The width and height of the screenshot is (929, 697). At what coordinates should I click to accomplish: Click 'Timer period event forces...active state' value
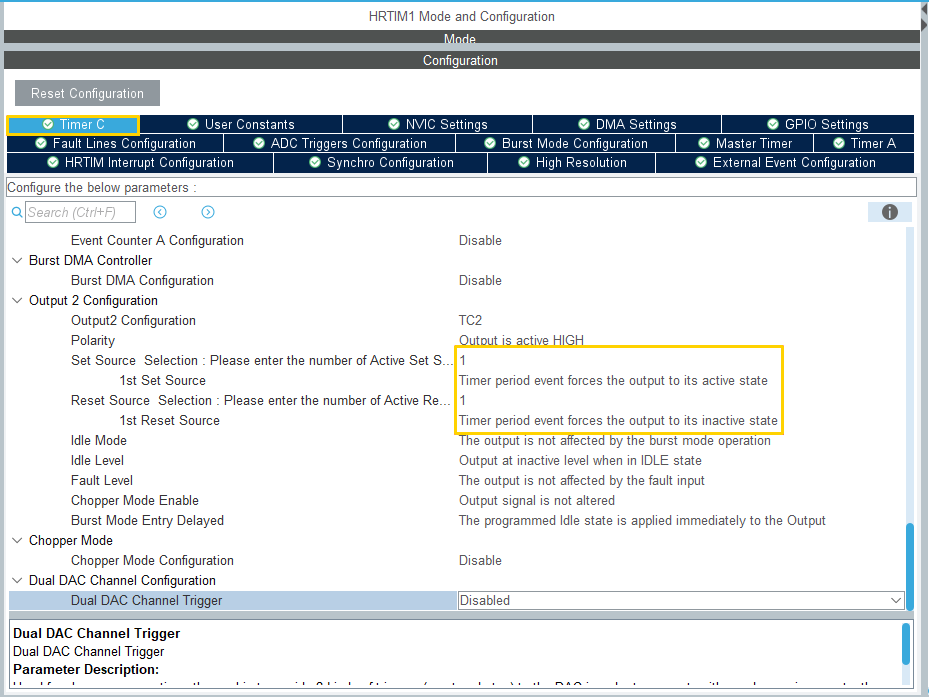tap(613, 381)
